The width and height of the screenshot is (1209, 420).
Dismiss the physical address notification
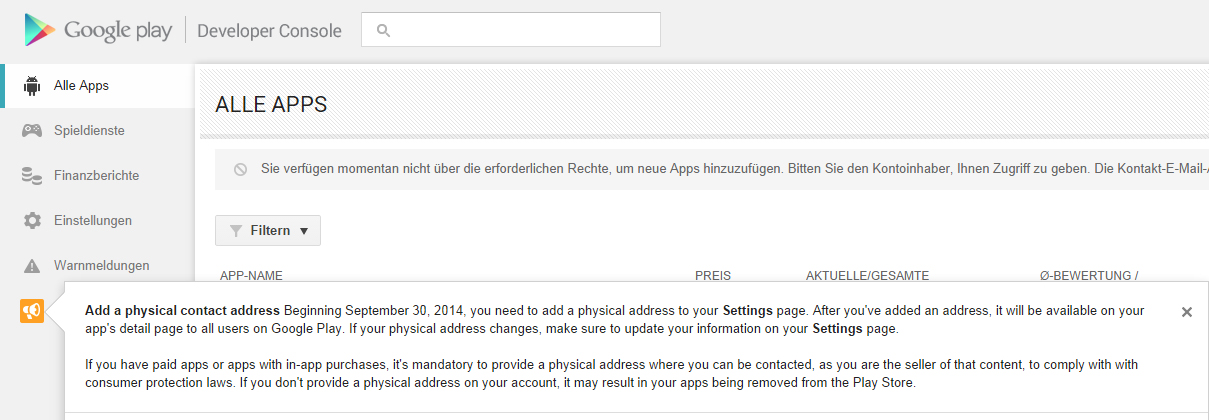[x=1186, y=312]
